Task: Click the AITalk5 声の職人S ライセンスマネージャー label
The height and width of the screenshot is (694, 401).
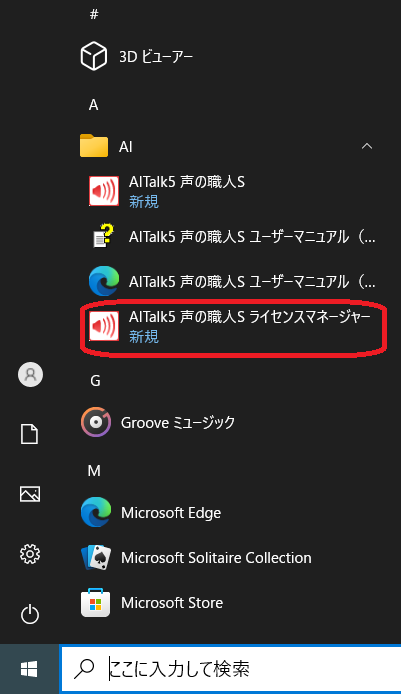Action: click(250, 317)
